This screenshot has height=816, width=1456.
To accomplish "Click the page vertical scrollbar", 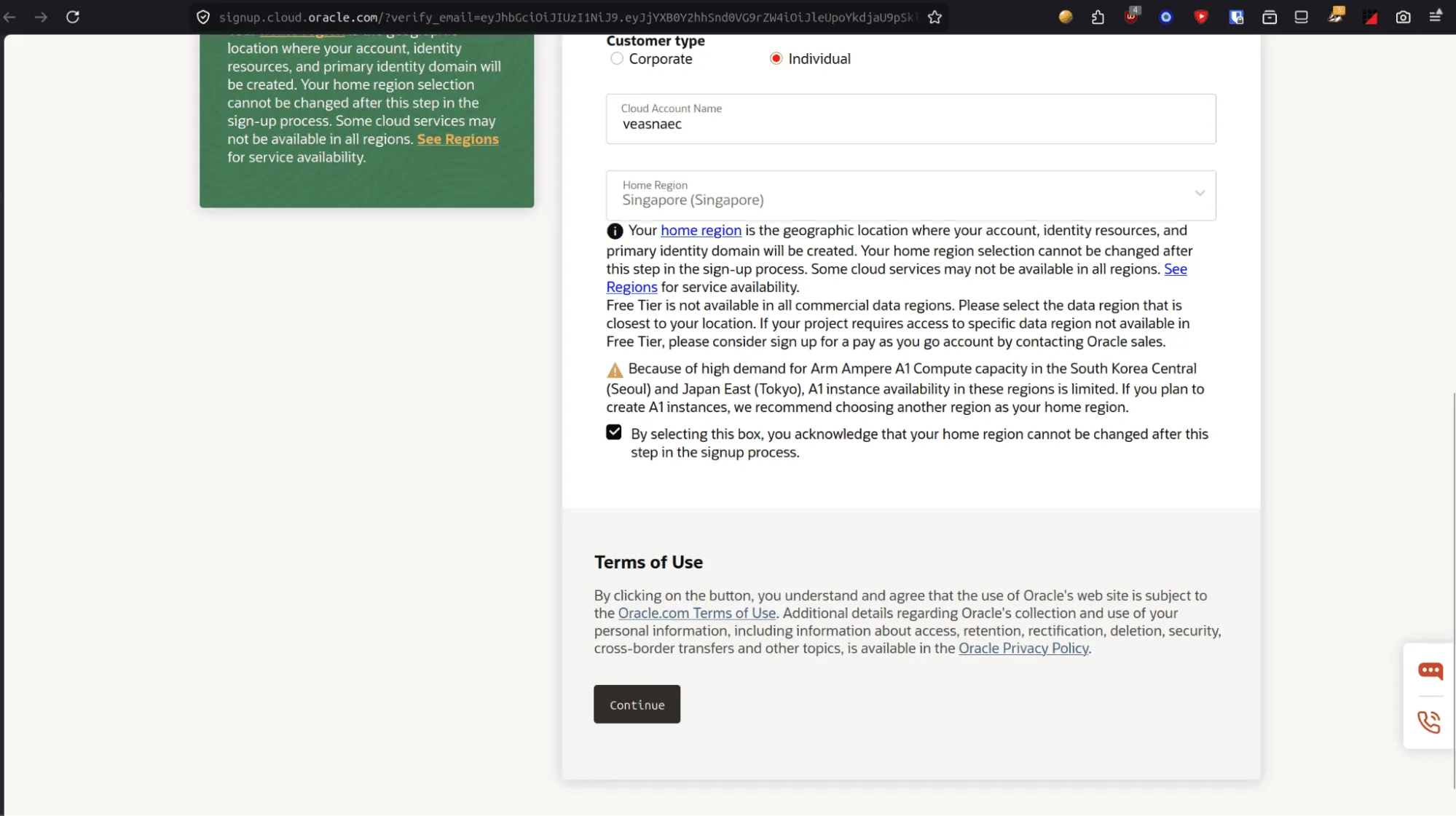I will 1453,590.
